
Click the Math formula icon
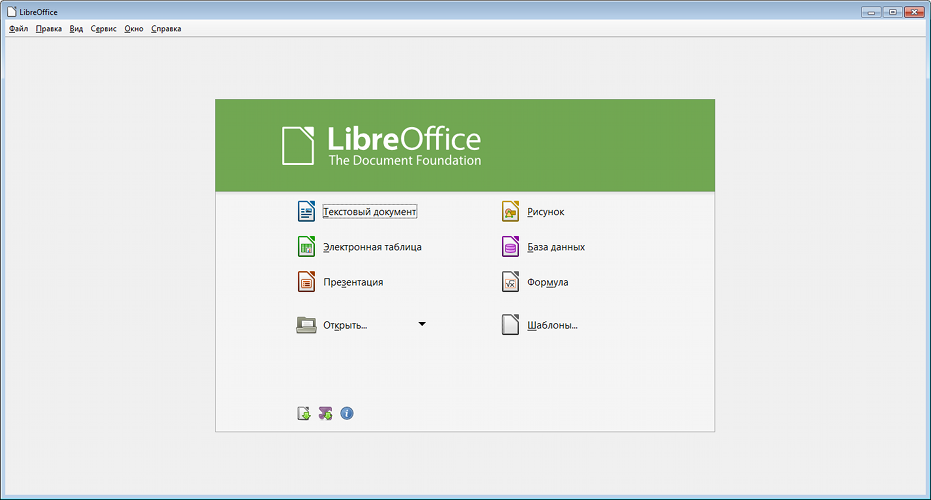click(511, 281)
